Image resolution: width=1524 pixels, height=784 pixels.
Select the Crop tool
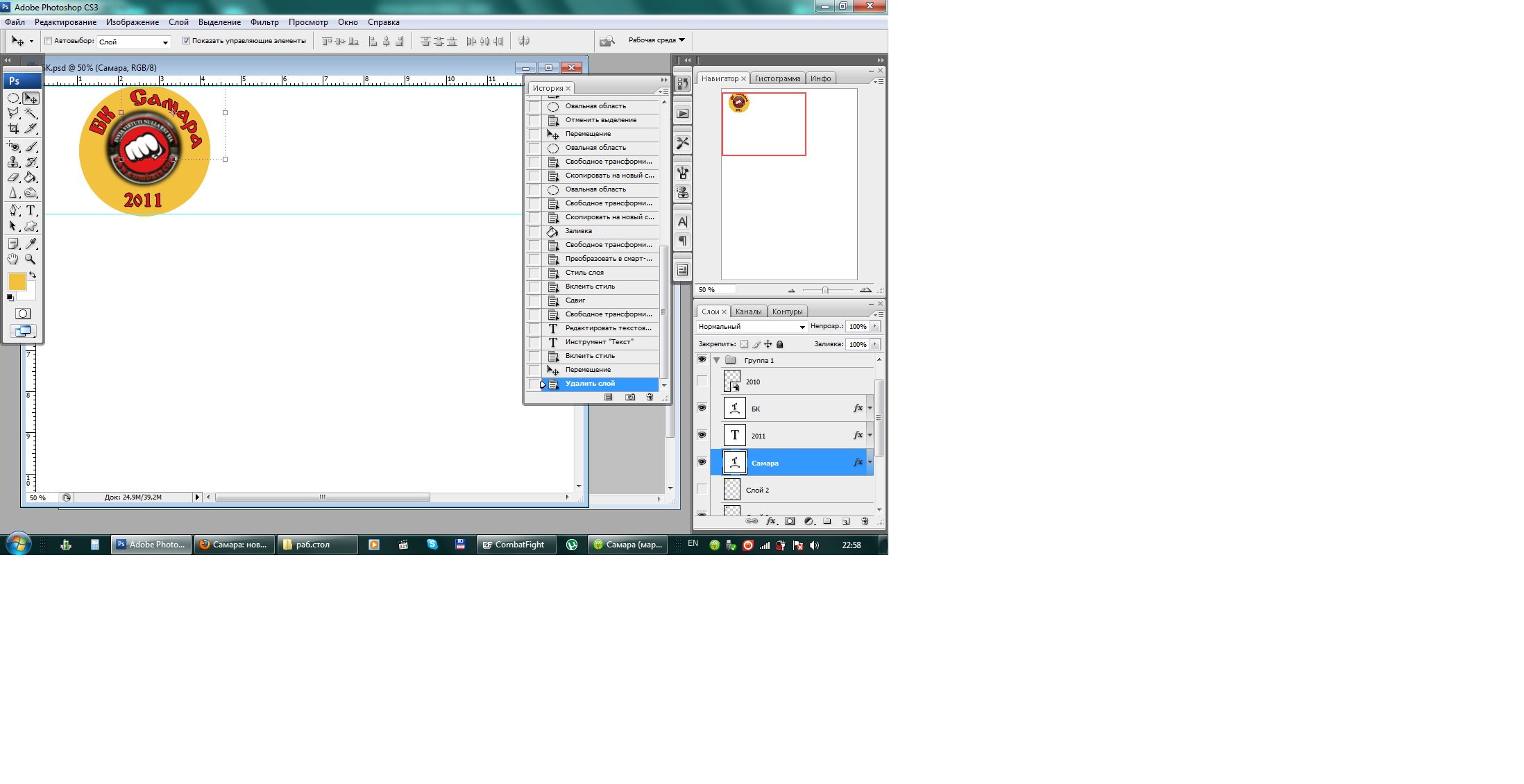[13, 128]
